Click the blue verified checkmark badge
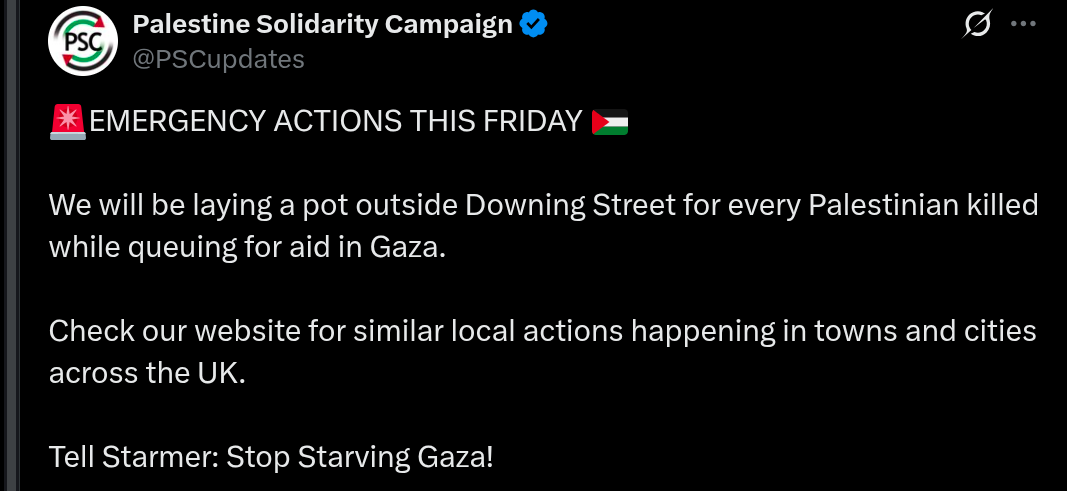This screenshot has height=491, width=1067. click(535, 25)
